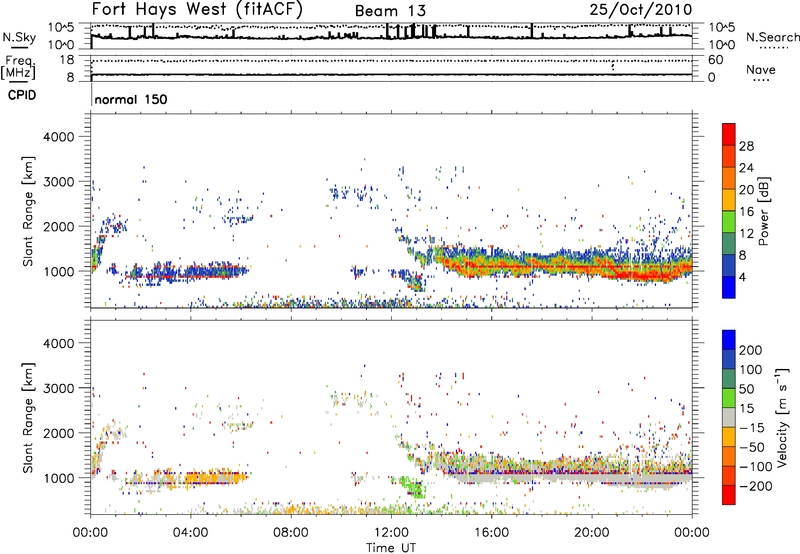Click the "normal 150" CPID text
The height and width of the screenshot is (554, 800).
pos(131,99)
